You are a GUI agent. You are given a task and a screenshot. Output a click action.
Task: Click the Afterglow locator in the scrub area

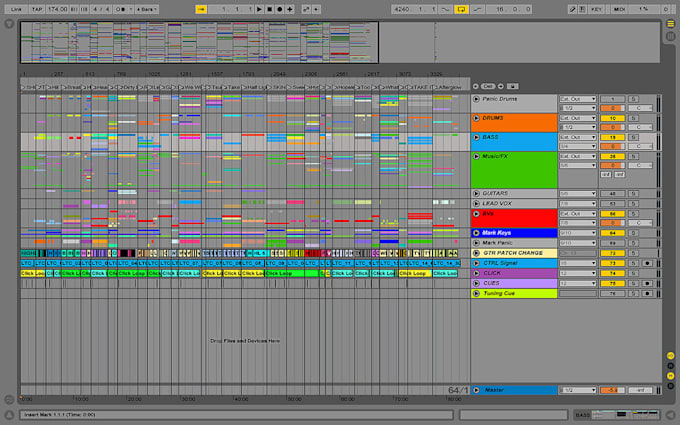pos(449,87)
